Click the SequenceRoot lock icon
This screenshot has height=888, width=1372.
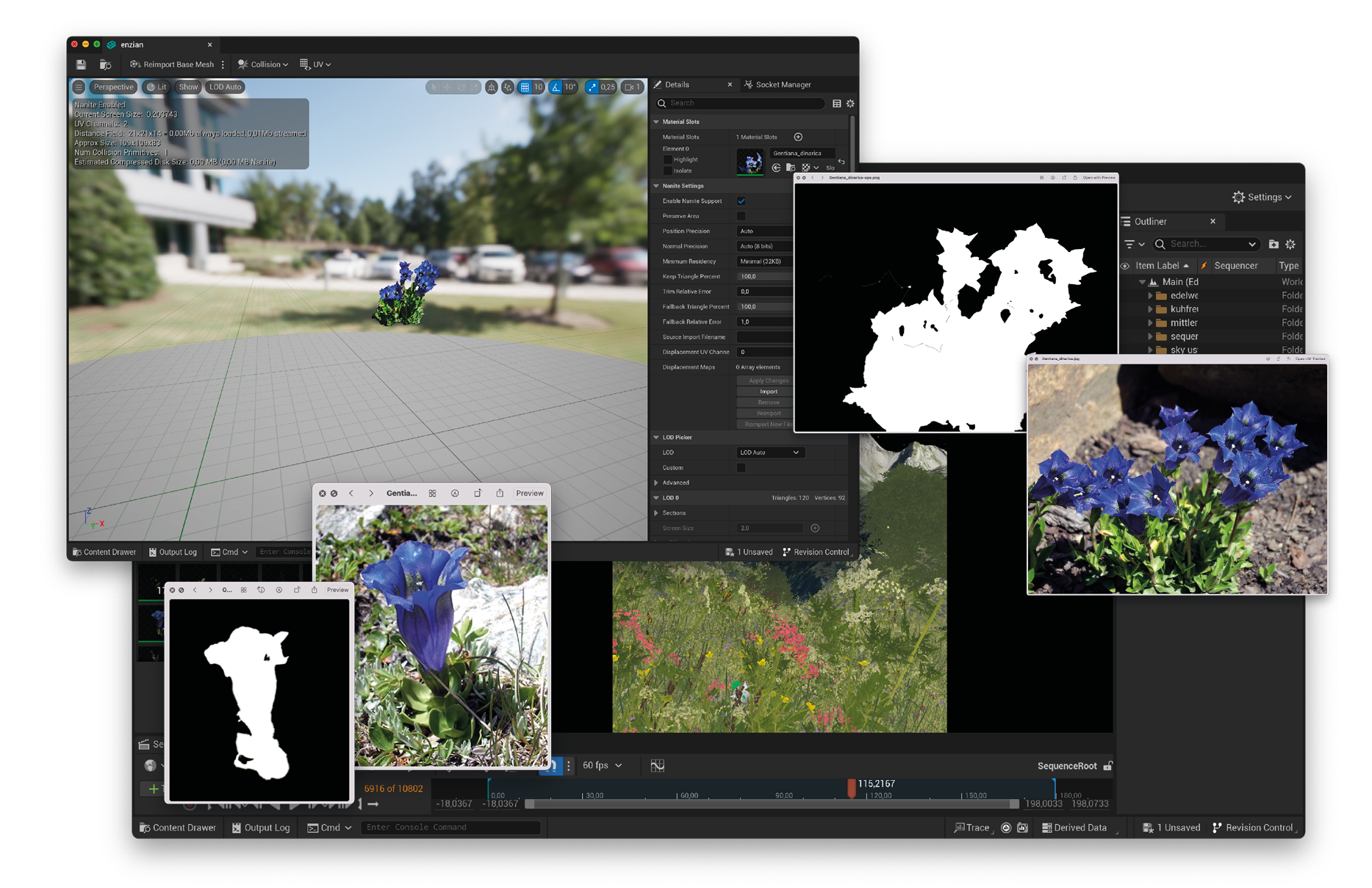(x=1108, y=765)
